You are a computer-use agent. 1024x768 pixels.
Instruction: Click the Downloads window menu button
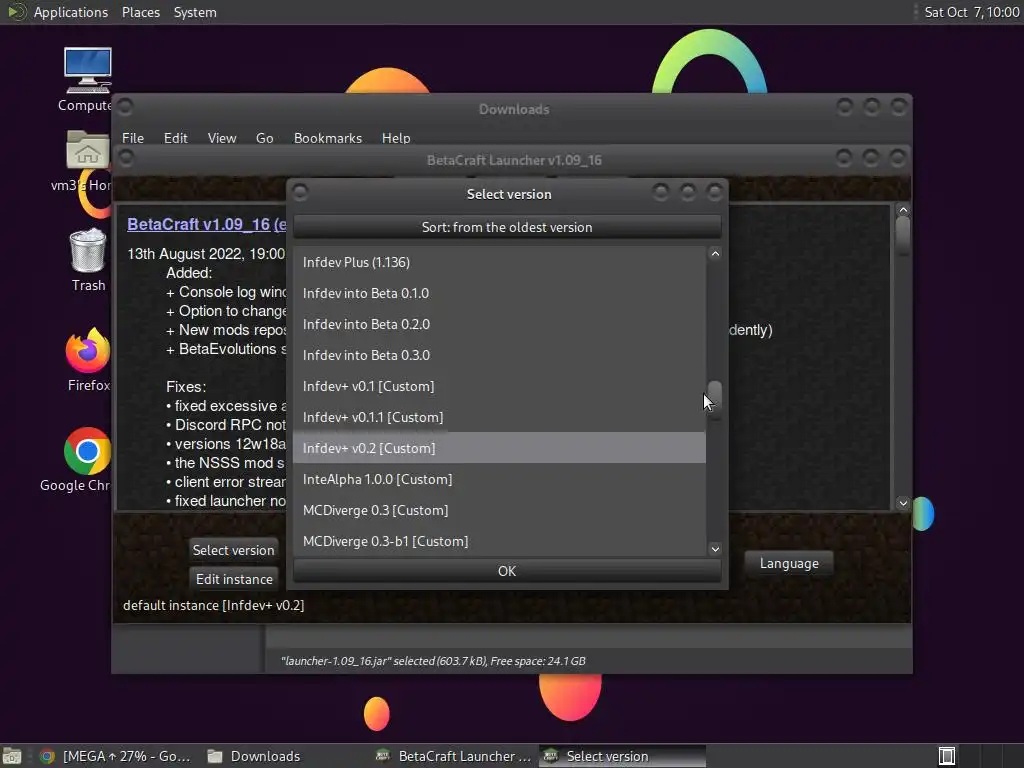[x=125, y=106]
